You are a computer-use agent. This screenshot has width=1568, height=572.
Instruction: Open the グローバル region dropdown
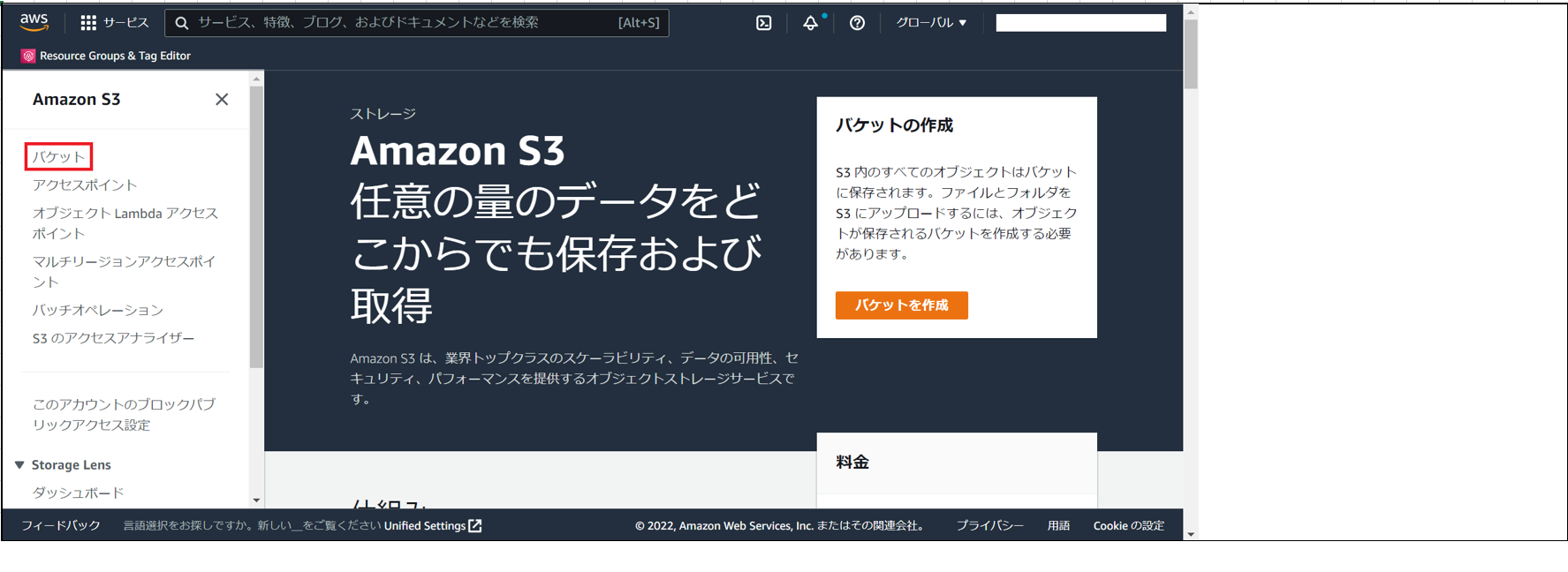point(931,23)
